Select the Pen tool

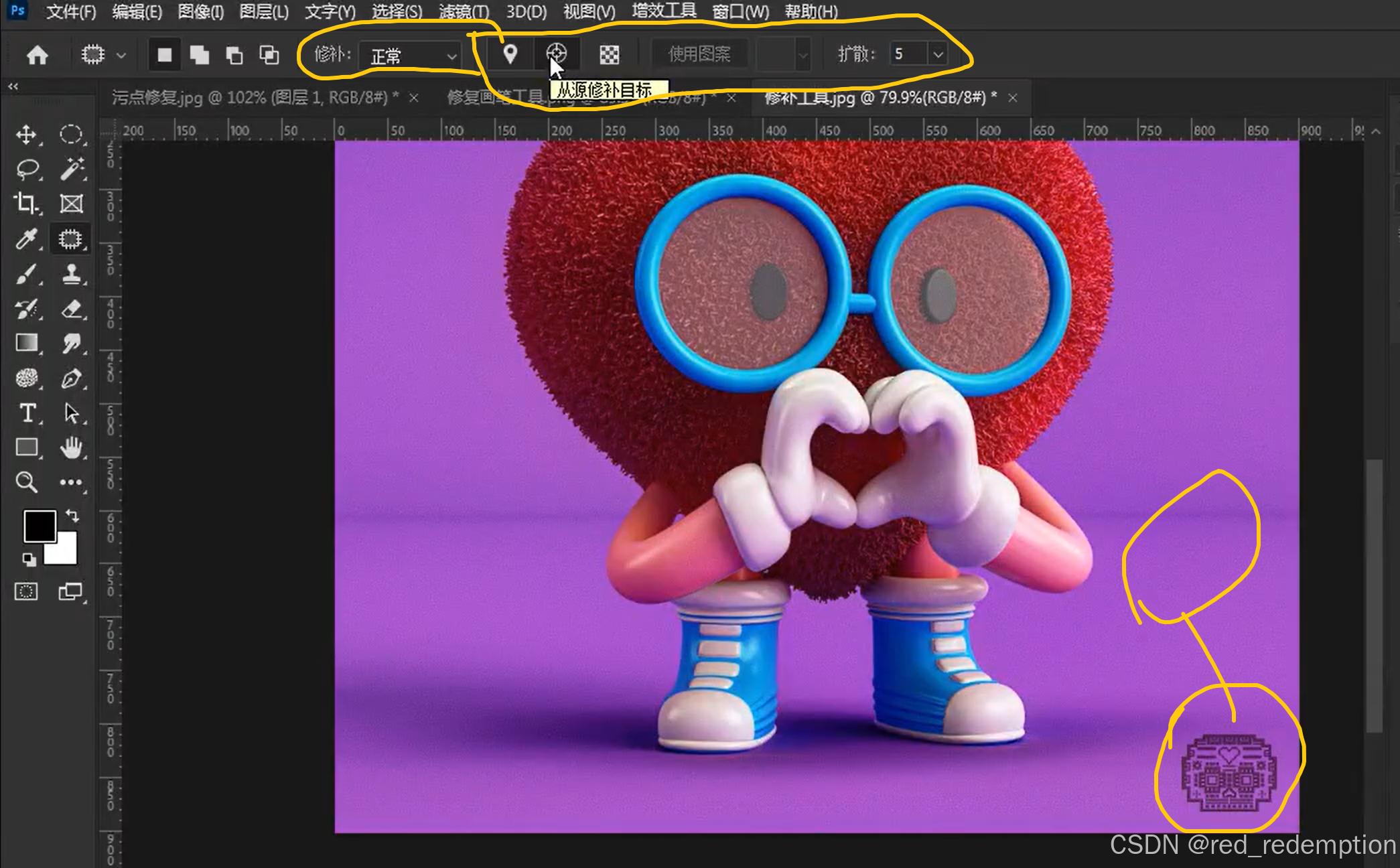pyautogui.click(x=71, y=378)
